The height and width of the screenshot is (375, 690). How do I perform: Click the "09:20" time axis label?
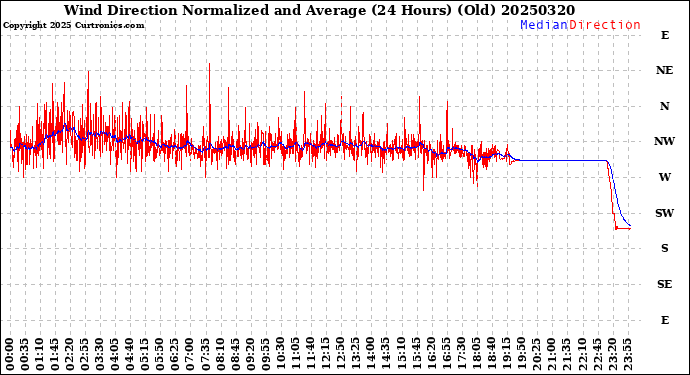click(251, 355)
